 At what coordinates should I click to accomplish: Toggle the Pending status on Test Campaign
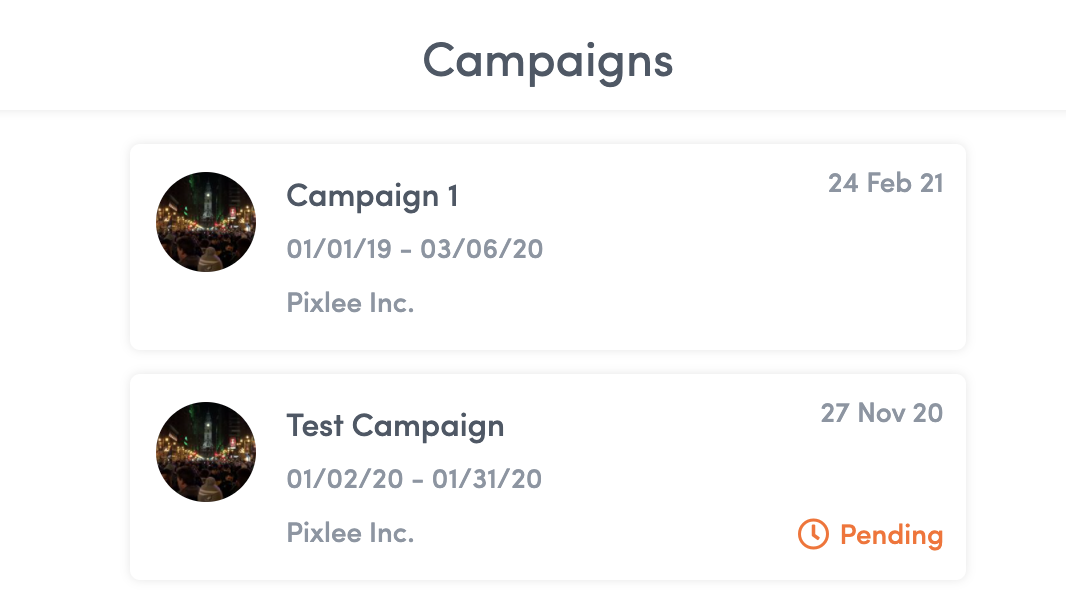pos(869,534)
